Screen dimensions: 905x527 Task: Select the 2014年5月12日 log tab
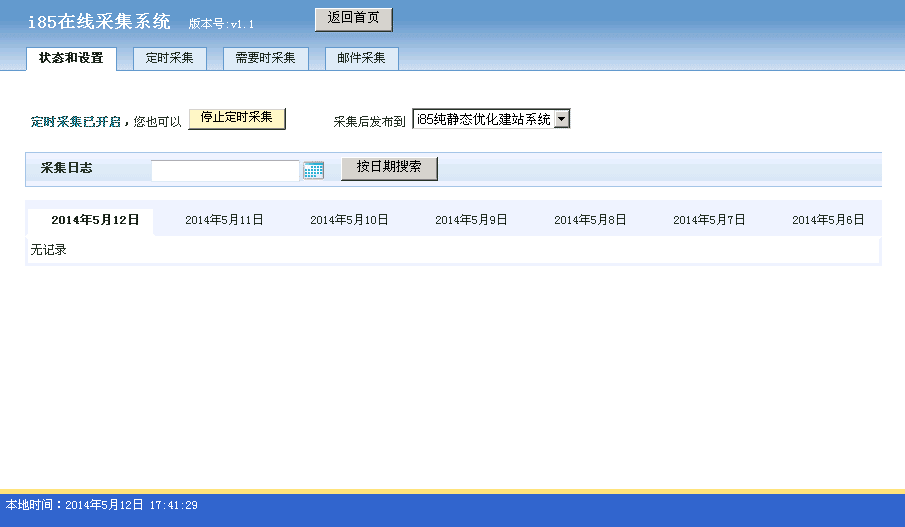pyautogui.click(x=95, y=220)
